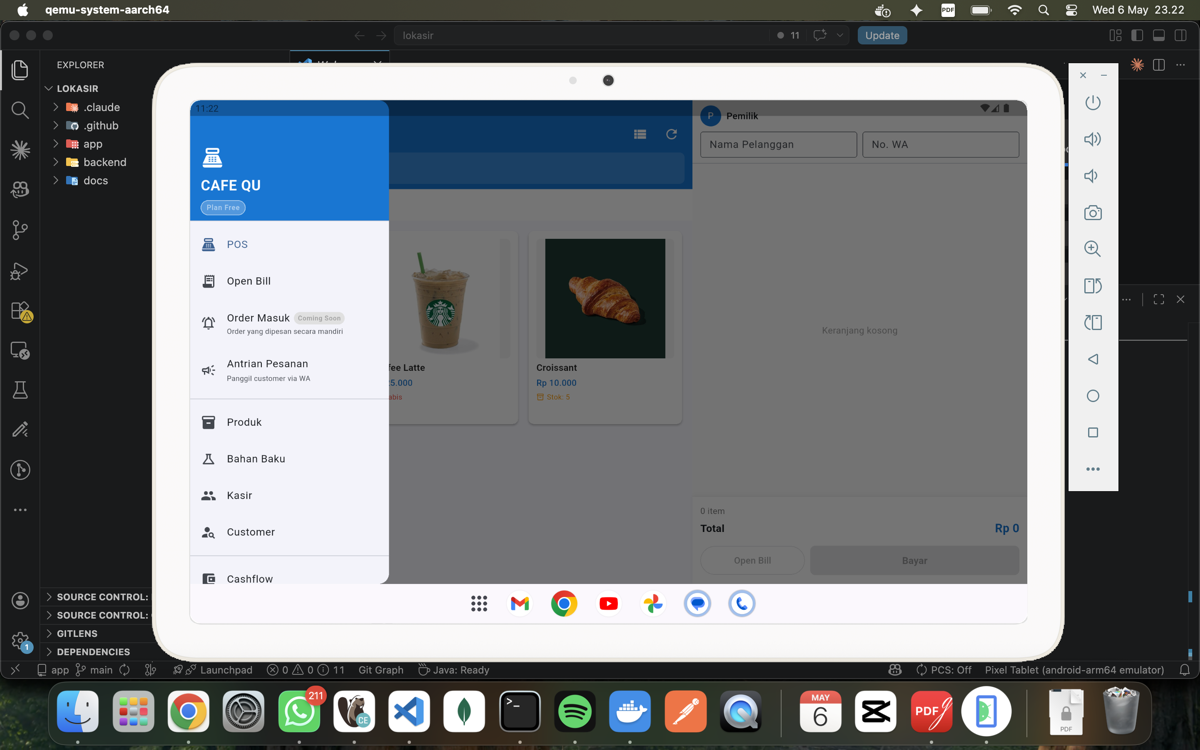Open Spotlight search in macOS menu bar
Image resolution: width=1200 pixels, height=750 pixels.
pos(1043,10)
